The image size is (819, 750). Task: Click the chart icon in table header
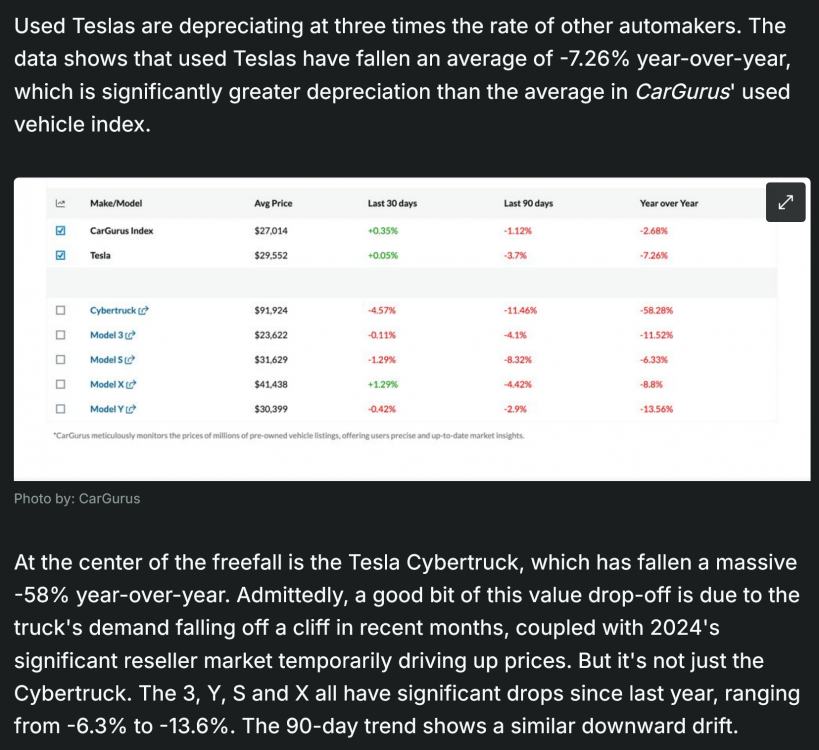[x=60, y=203]
